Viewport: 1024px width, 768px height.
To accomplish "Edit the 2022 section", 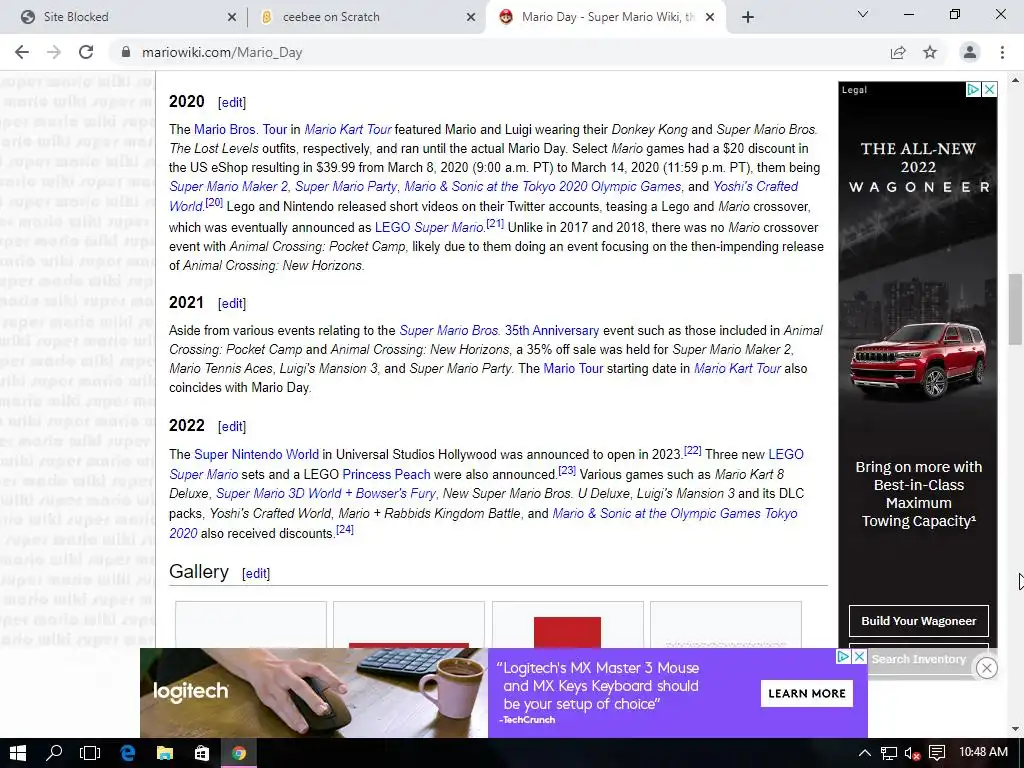I will pos(232,426).
